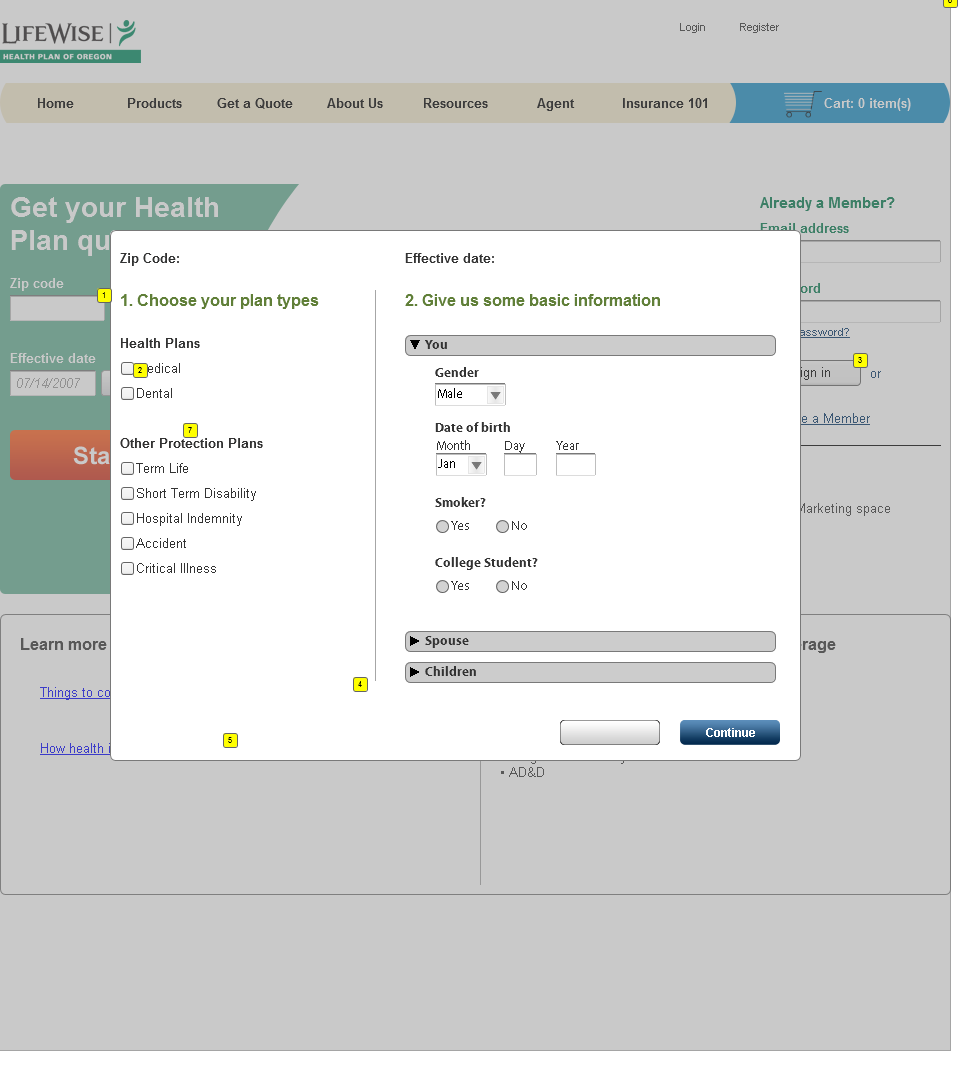Go to Insurance 101 in navigation
This screenshot has height=1078, width=958.
click(x=664, y=104)
